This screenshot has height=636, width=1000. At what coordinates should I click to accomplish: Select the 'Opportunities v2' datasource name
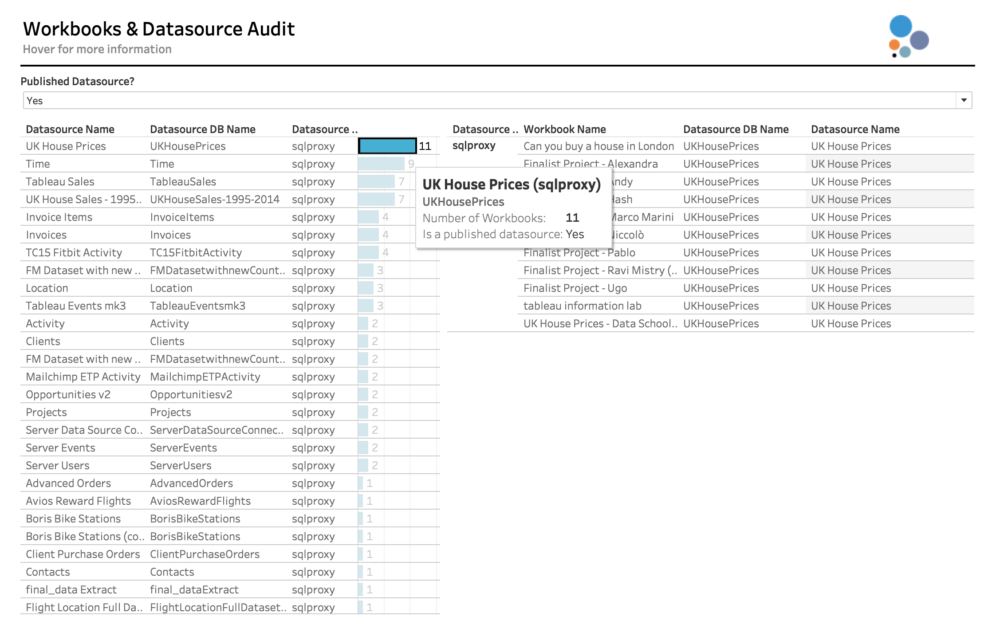(x=68, y=395)
